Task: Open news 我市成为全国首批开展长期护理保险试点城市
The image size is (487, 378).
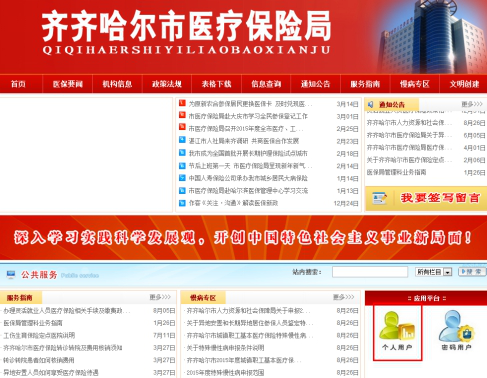Action: (x=248, y=153)
